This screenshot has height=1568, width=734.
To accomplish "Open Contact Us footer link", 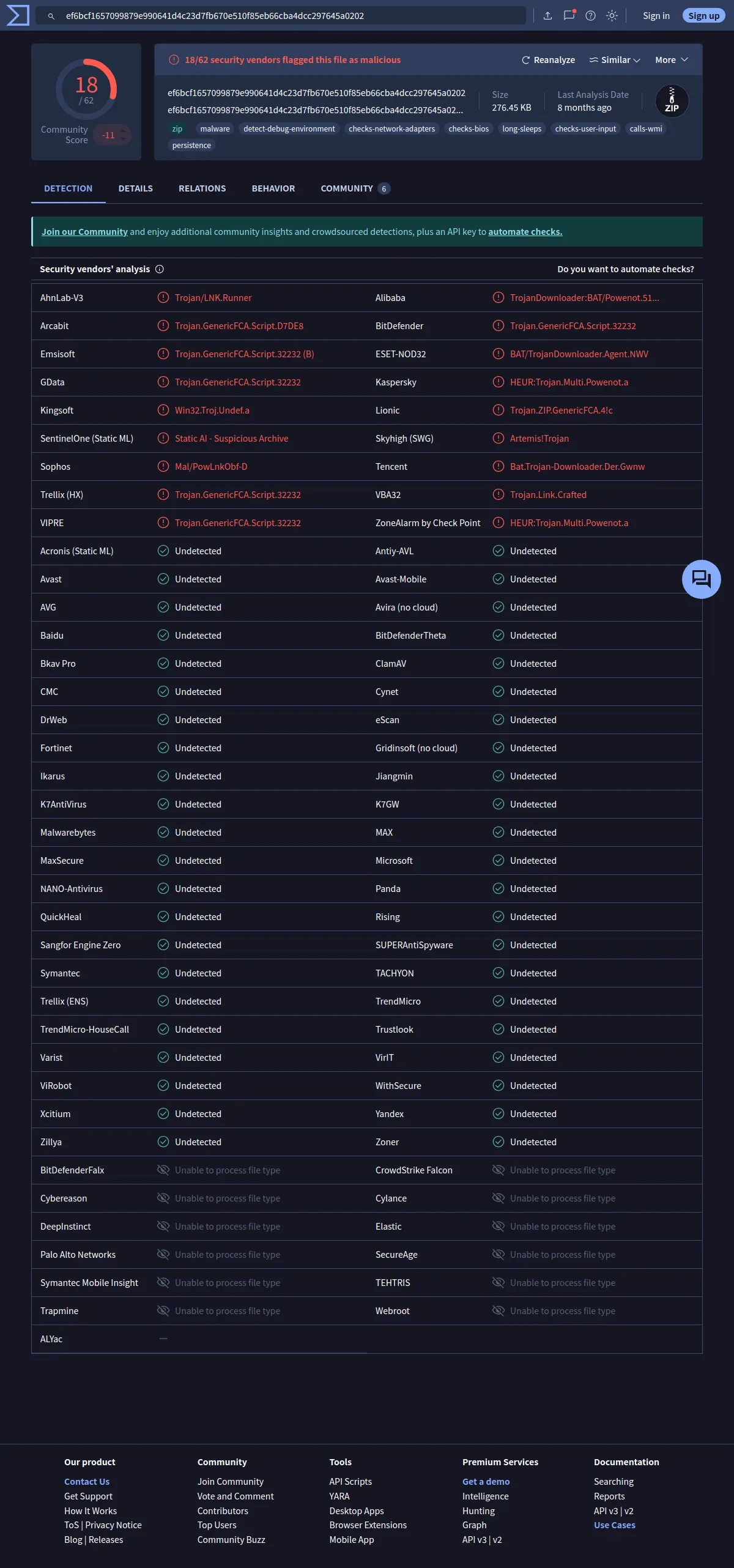I will point(87,1482).
